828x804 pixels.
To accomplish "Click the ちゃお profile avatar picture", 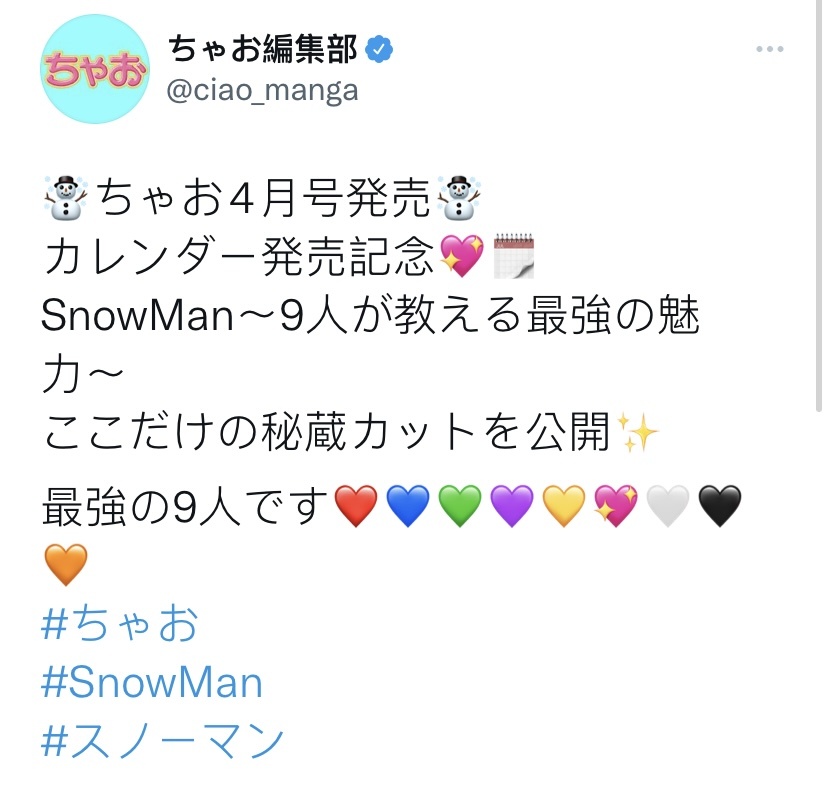I will [x=95, y=69].
